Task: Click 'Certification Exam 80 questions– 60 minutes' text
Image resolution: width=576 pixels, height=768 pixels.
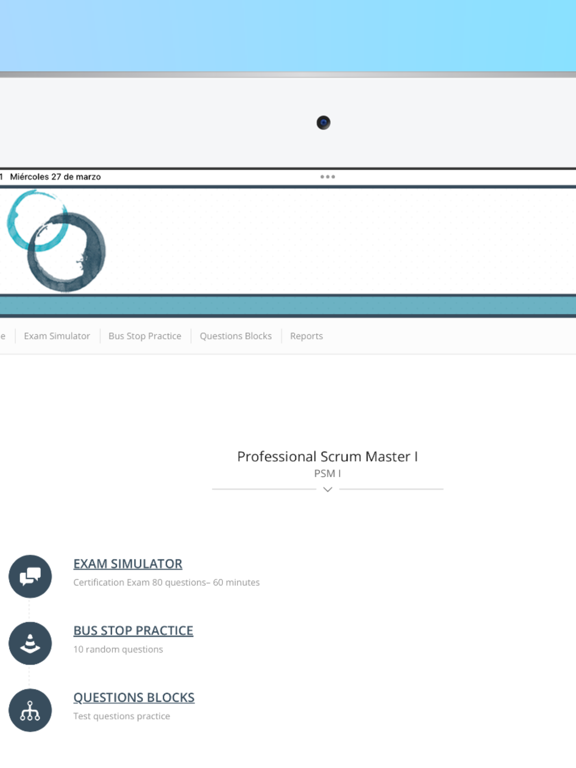Action: 167,582
